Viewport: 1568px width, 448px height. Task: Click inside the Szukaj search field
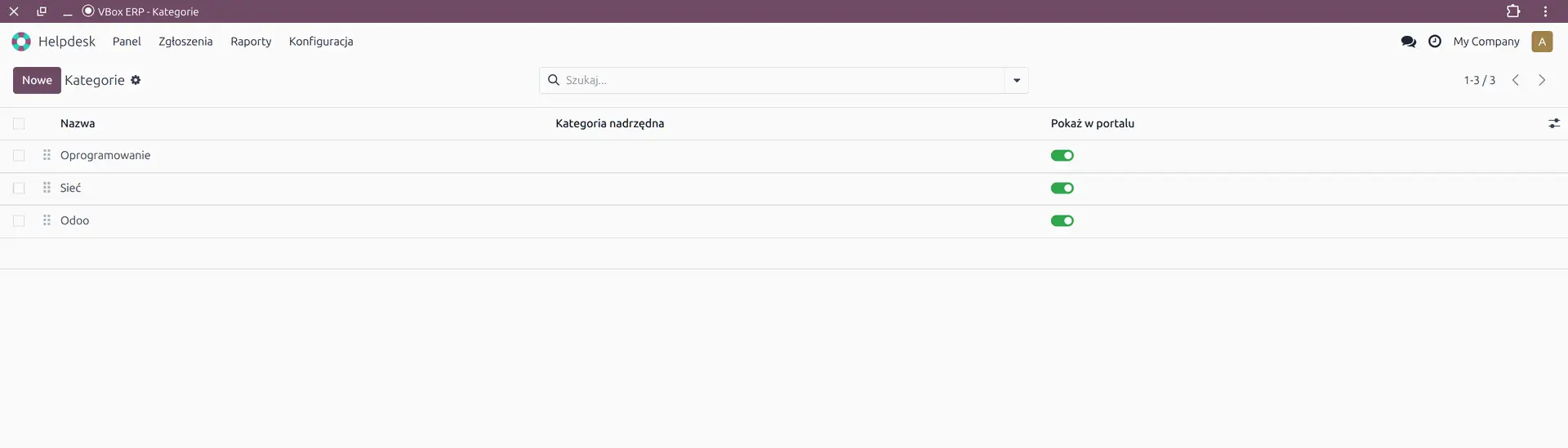click(776, 80)
